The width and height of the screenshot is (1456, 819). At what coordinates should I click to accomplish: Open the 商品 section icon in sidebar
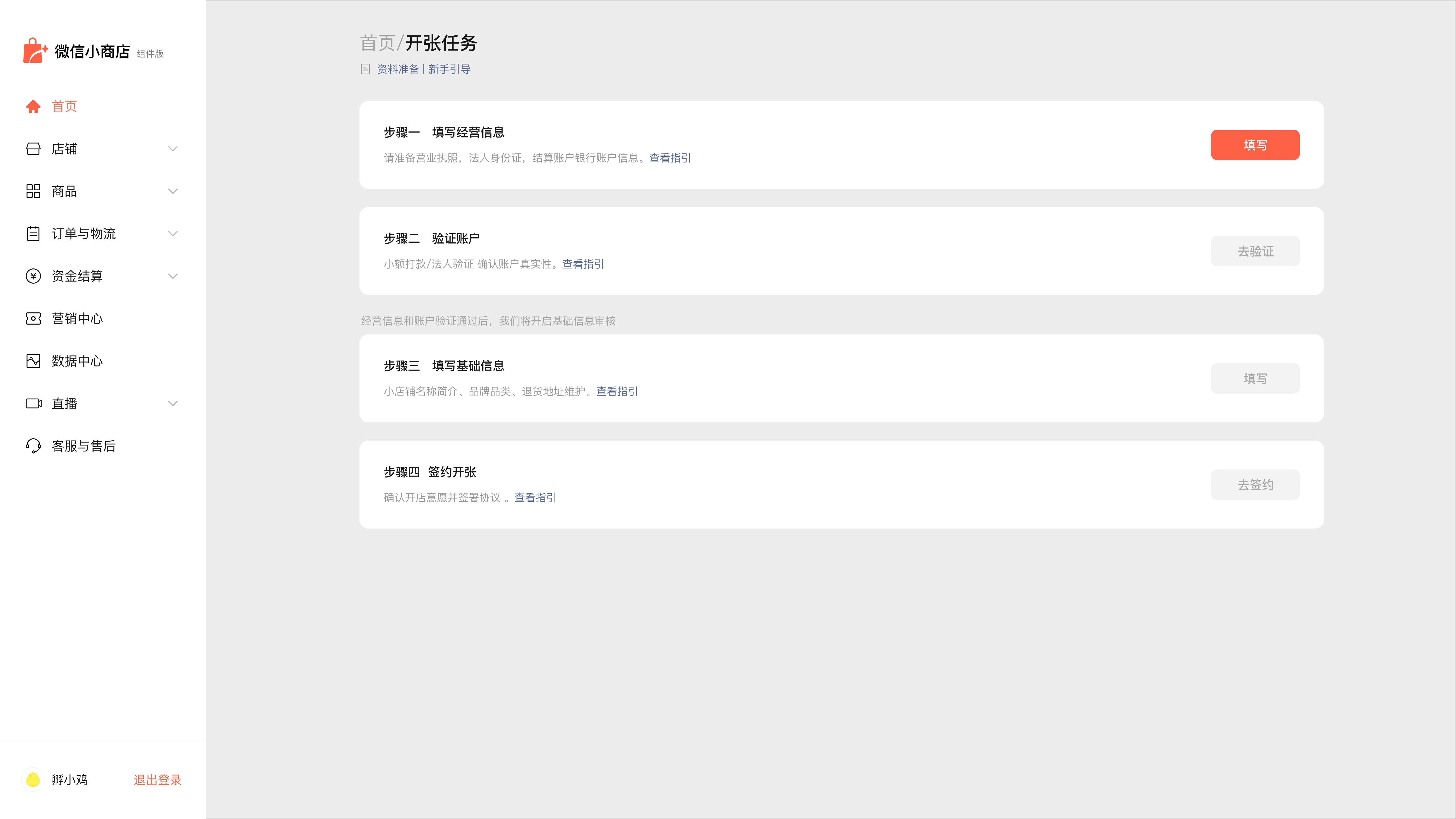coord(33,191)
